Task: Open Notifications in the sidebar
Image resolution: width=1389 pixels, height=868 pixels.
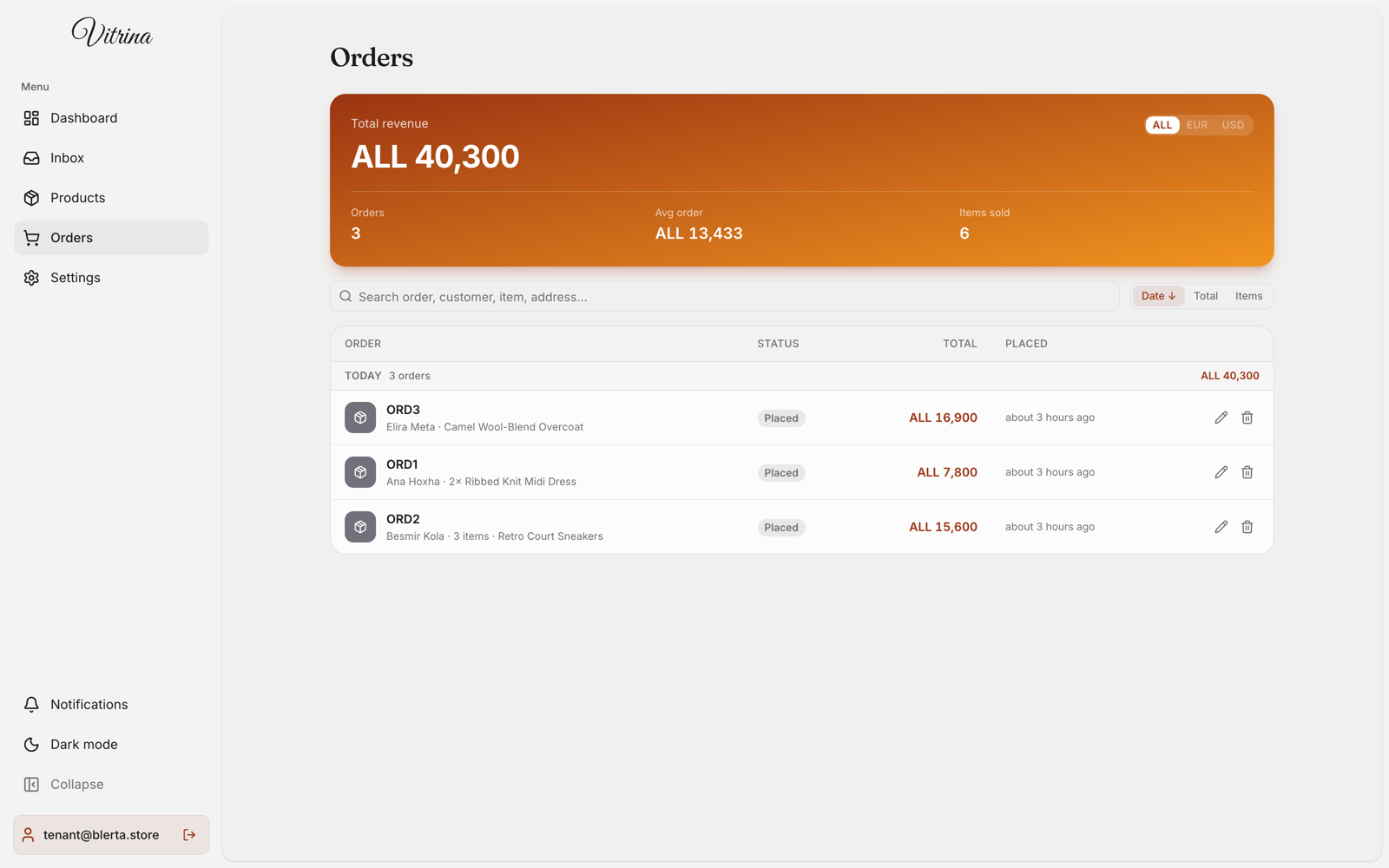Action: [x=111, y=705]
